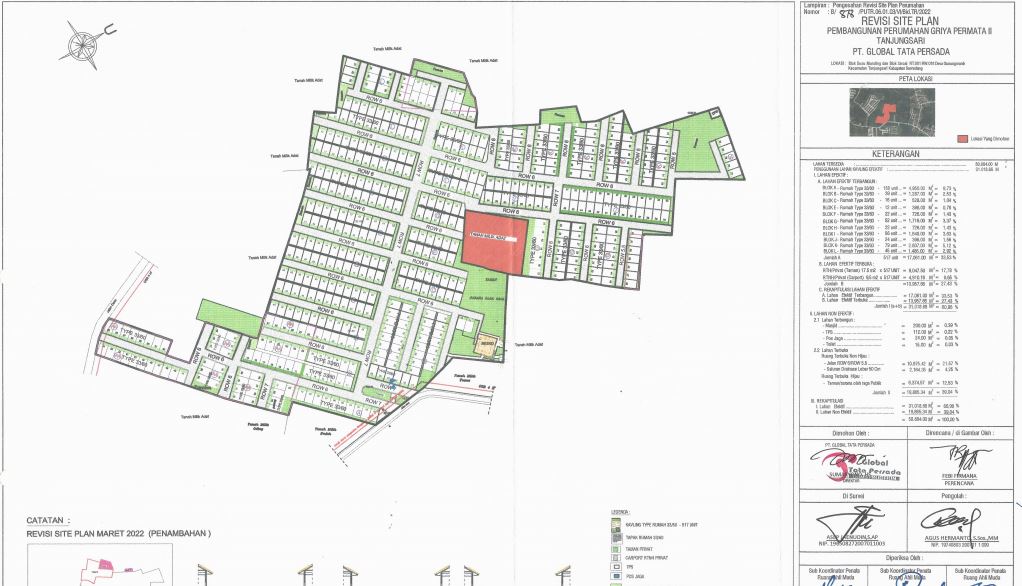
Task: Click the Pos Jaga legend symbol
Action: [616, 577]
